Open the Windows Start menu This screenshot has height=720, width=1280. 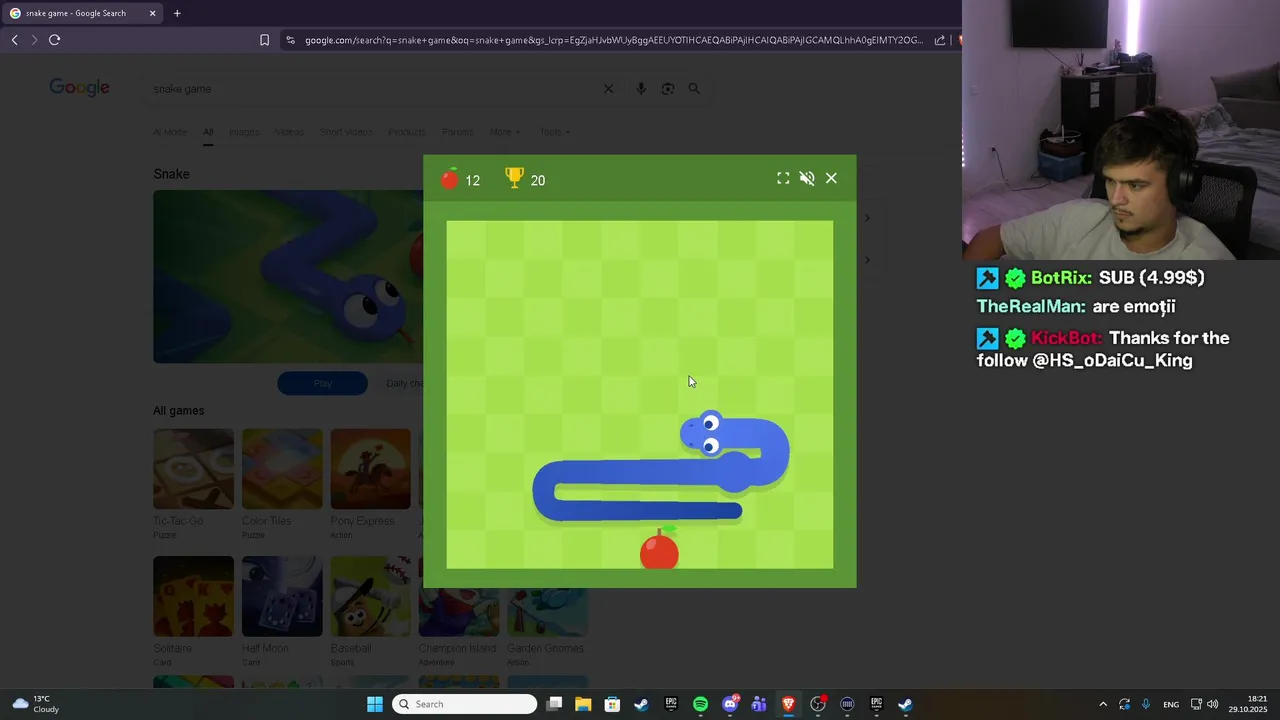click(374, 704)
